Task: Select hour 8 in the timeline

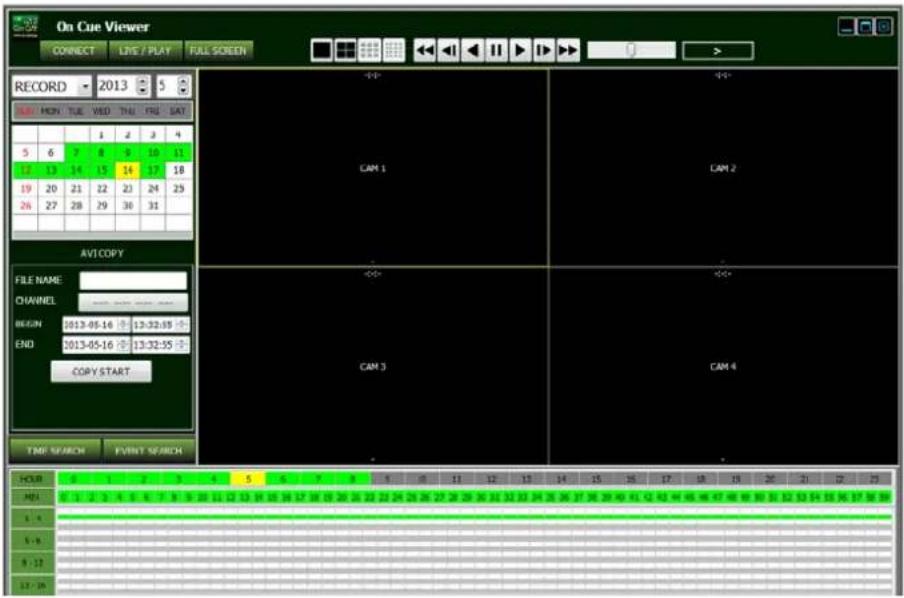Action: [x=352, y=479]
